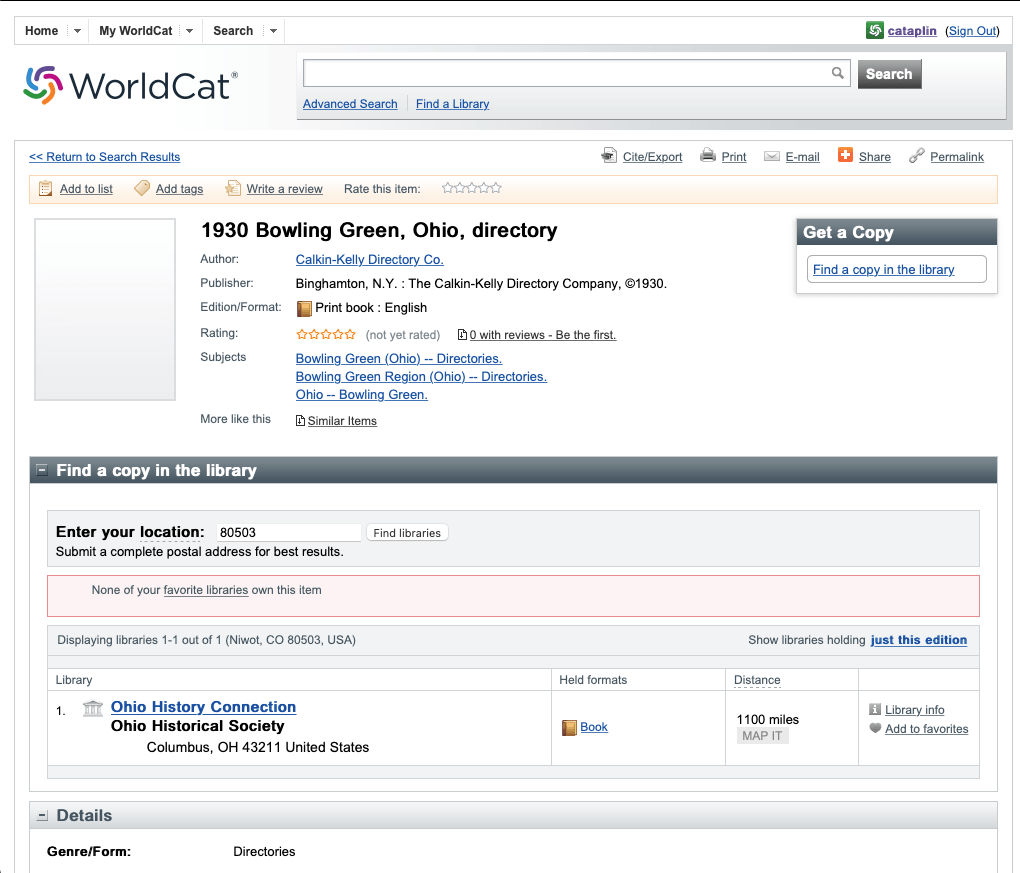Click the printer icon for Print
The height and width of the screenshot is (873, 1020).
(x=708, y=156)
